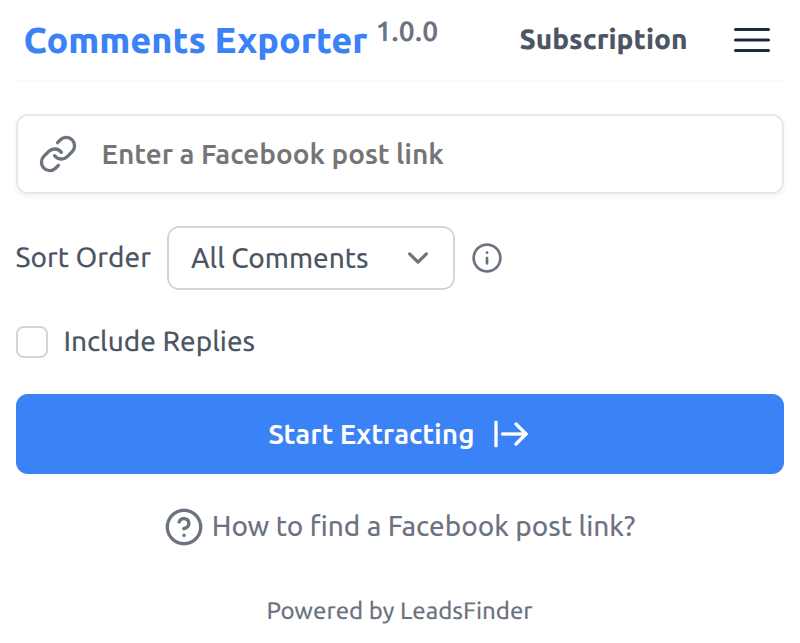
Task: Click the Sort Order info icon
Action: point(487,258)
